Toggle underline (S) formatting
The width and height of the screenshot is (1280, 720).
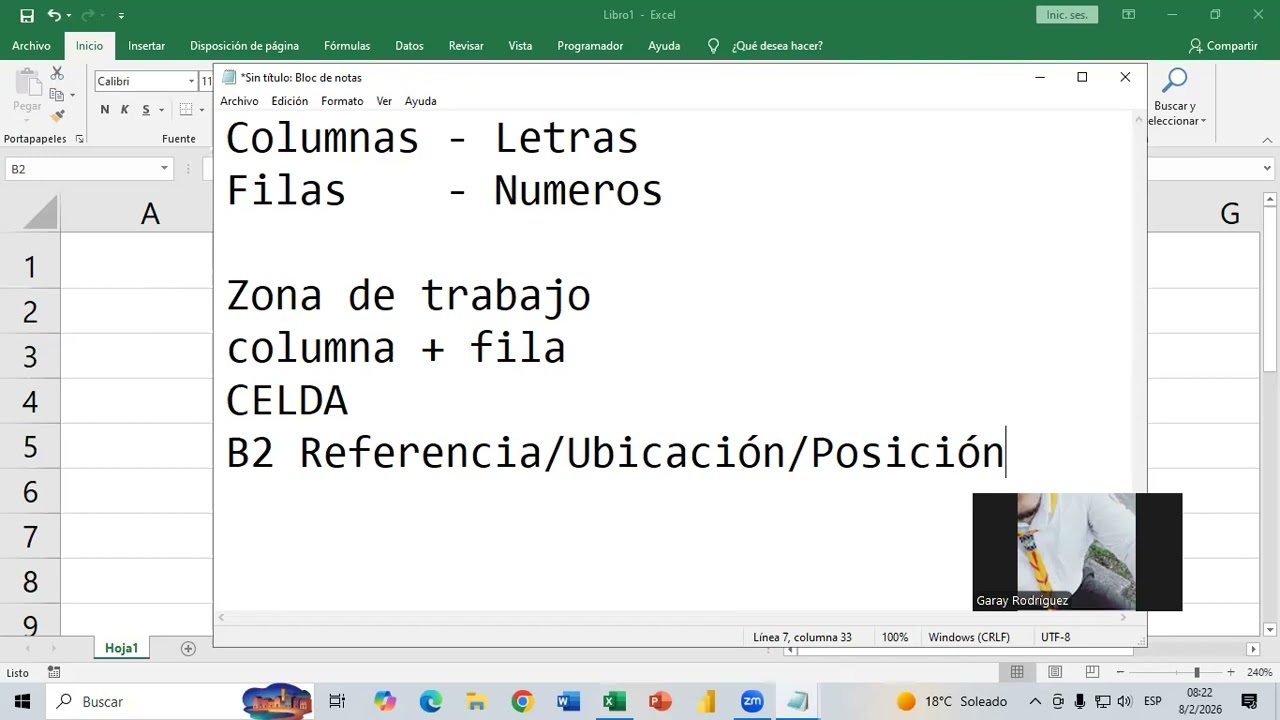(146, 110)
